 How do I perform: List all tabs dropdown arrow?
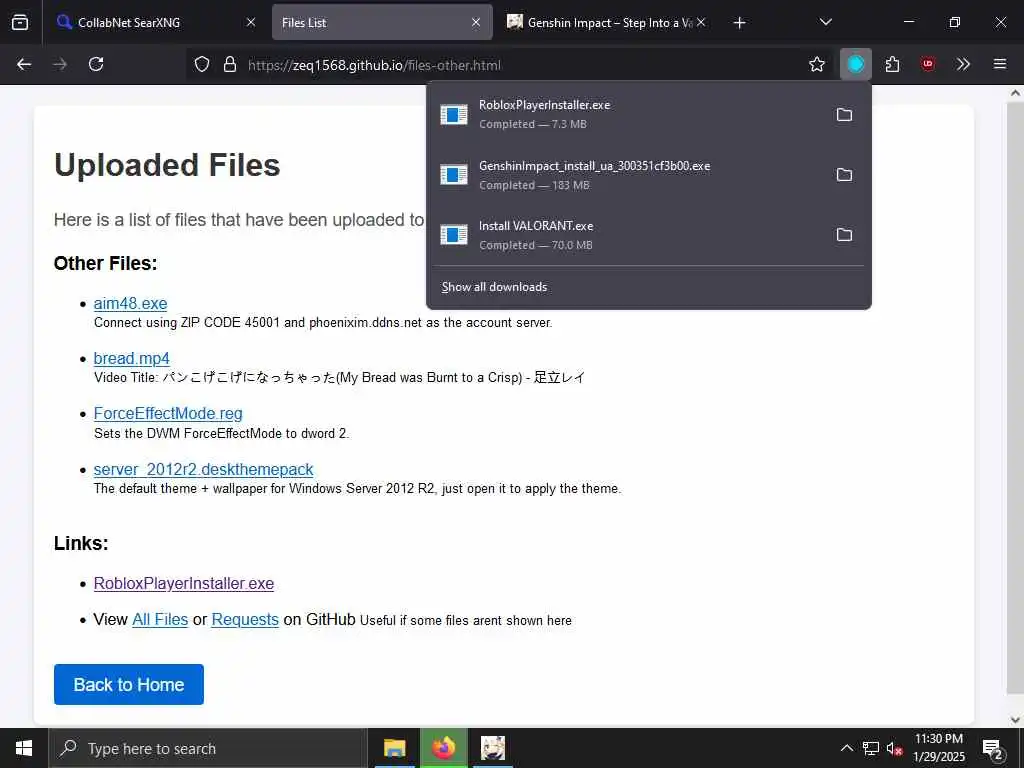[x=825, y=22]
